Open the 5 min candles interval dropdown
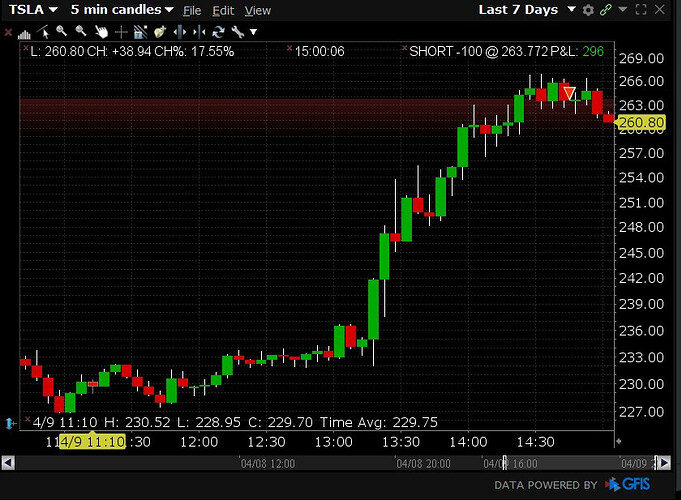The width and height of the screenshot is (681, 500). pos(122,9)
